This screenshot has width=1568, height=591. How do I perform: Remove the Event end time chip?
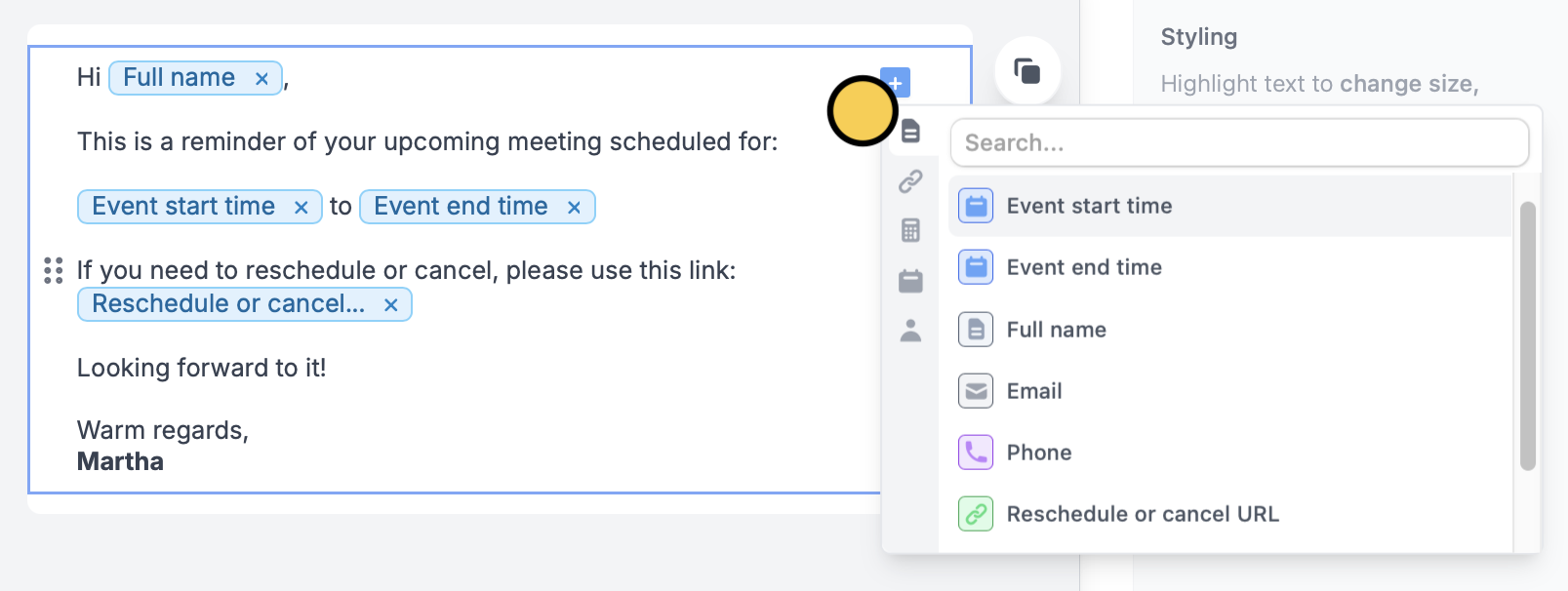pos(573,206)
